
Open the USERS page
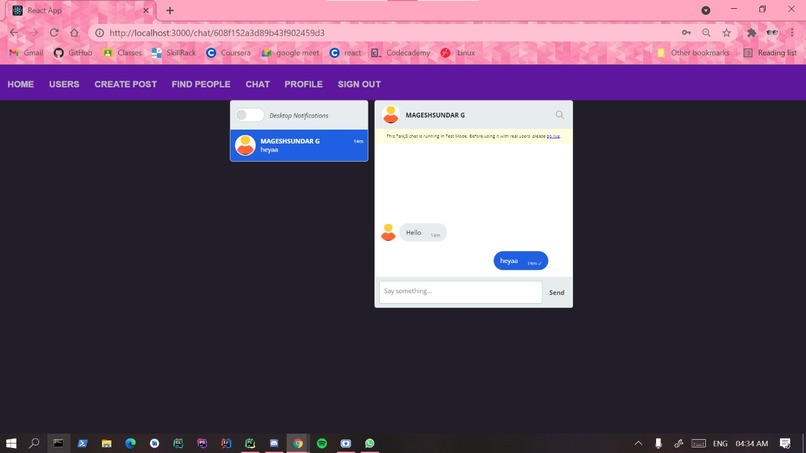(64, 84)
